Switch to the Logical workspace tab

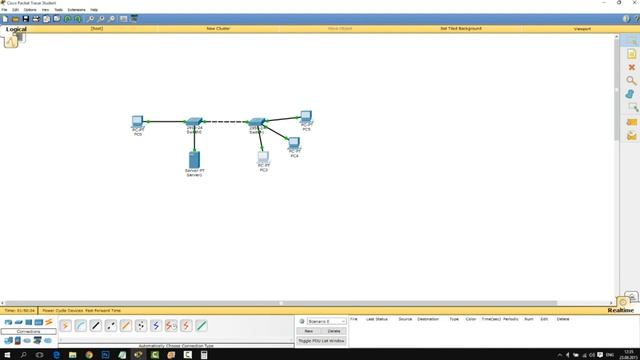[16, 29]
